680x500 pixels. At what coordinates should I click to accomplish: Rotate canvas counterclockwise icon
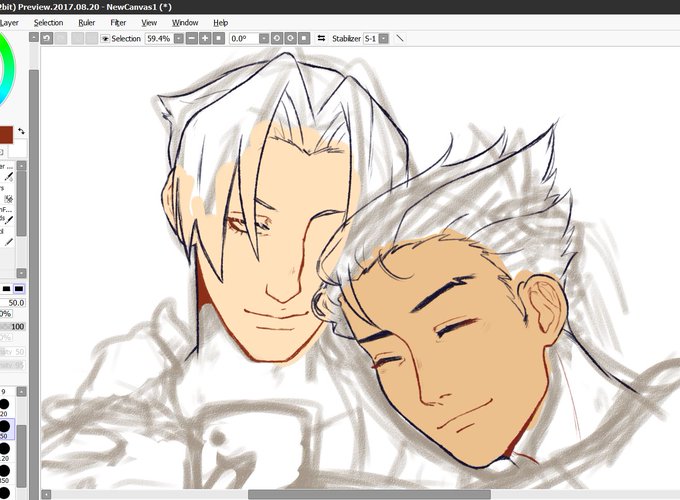coord(277,39)
